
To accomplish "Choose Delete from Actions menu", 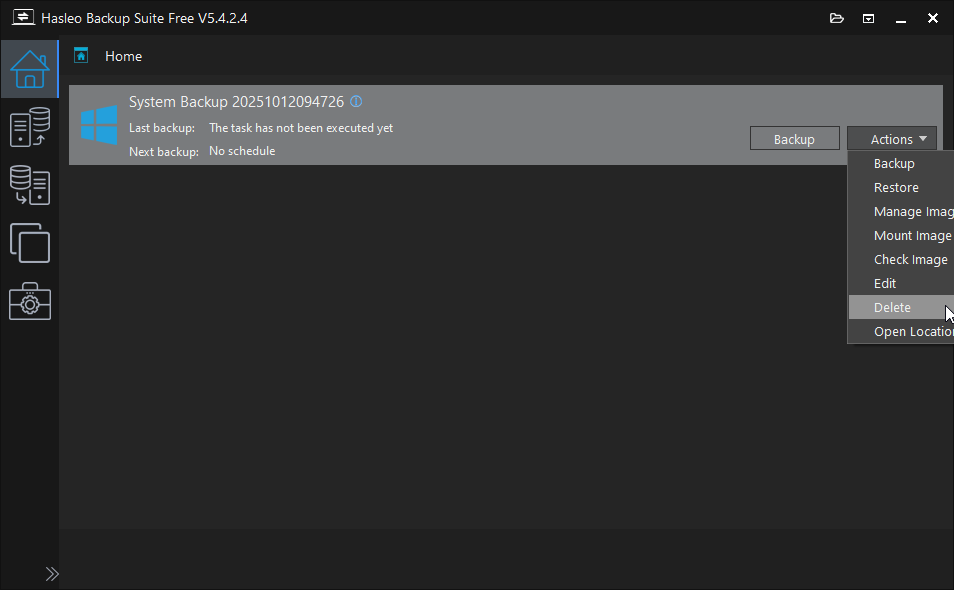I will click(x=901, y=307).
